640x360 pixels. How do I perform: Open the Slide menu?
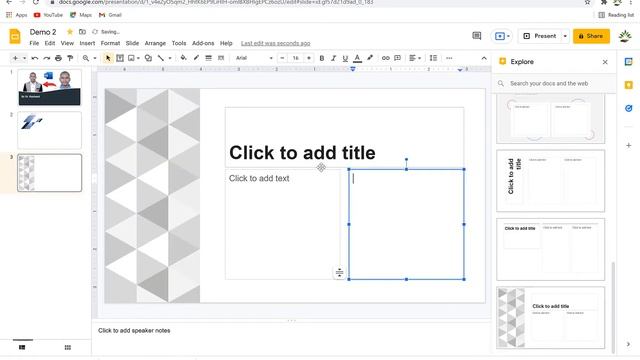(x=132, y=43)
